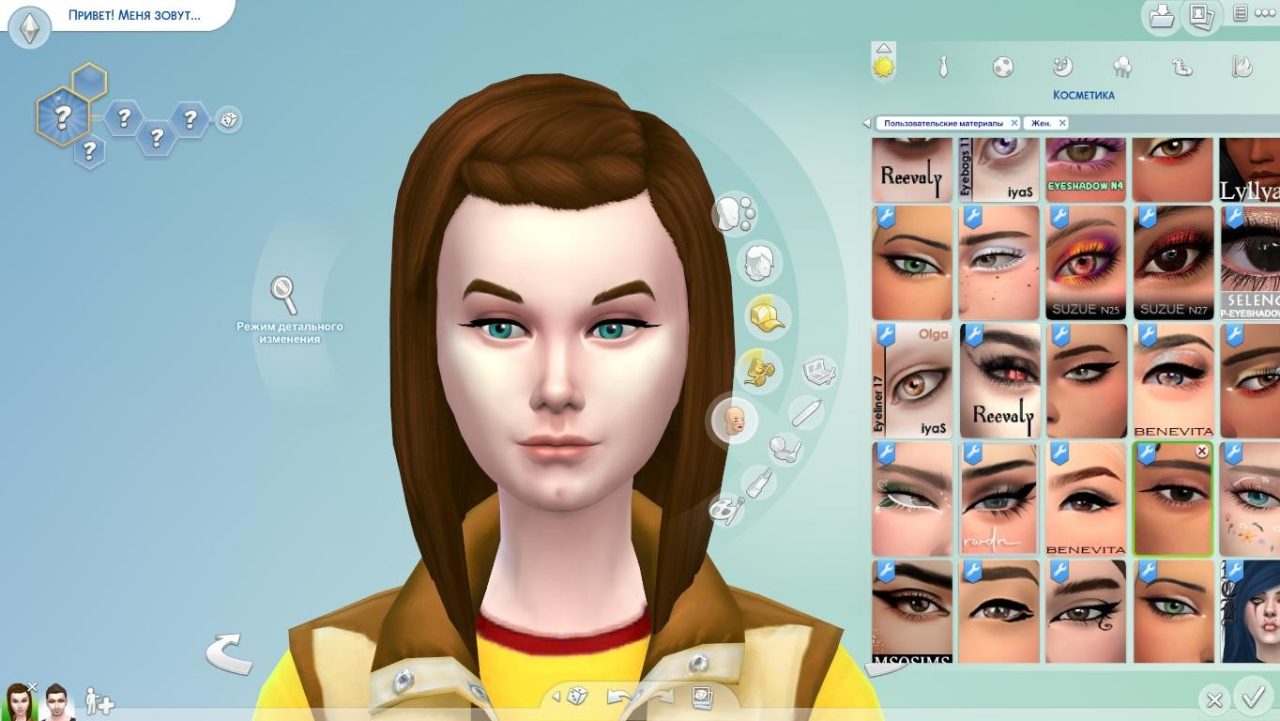Cancel Create-a-Sim with X button
The height and width of the screenshot is (721, 1280).
[x=1213, y=699]
